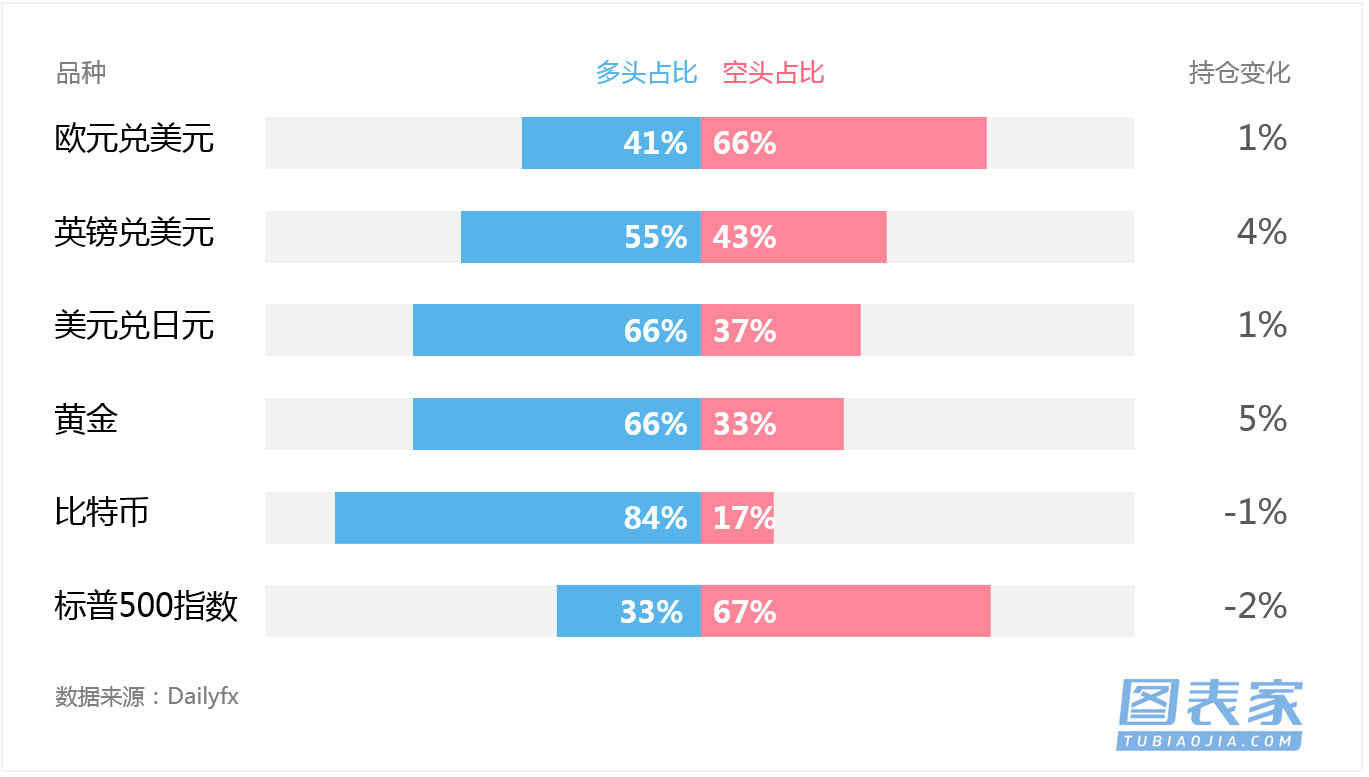This screenshot has height=777, width=1369.
Task: Click the pink 66% bar for 欧元兑美元
Action: [843, 143]
